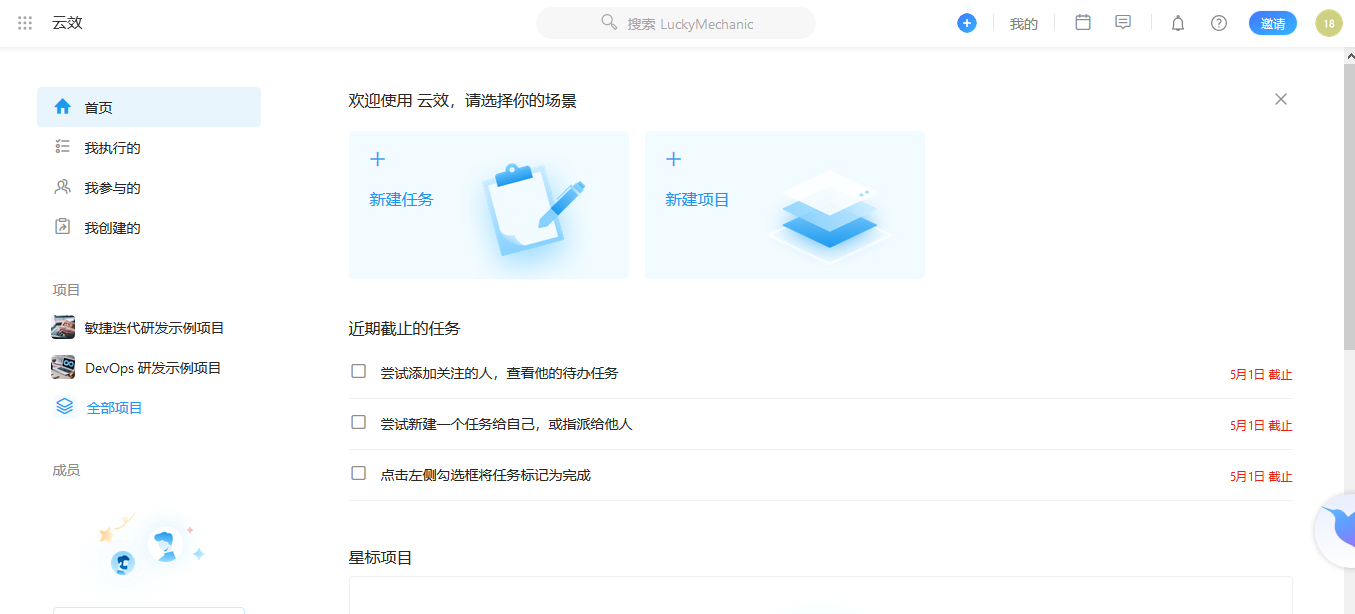This screenshot has width=1355, height=614.
Task: Open the avatar labeled 18
Action: [1328, 22]
